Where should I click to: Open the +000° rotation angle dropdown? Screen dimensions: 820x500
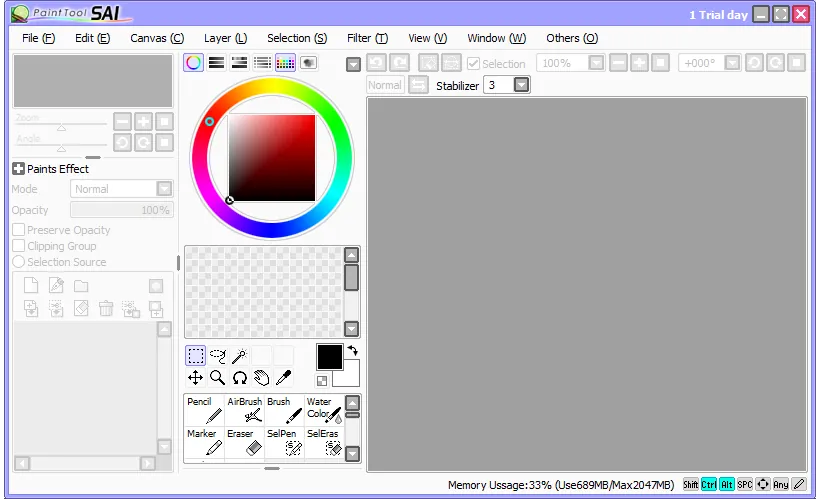pos(733,63)
